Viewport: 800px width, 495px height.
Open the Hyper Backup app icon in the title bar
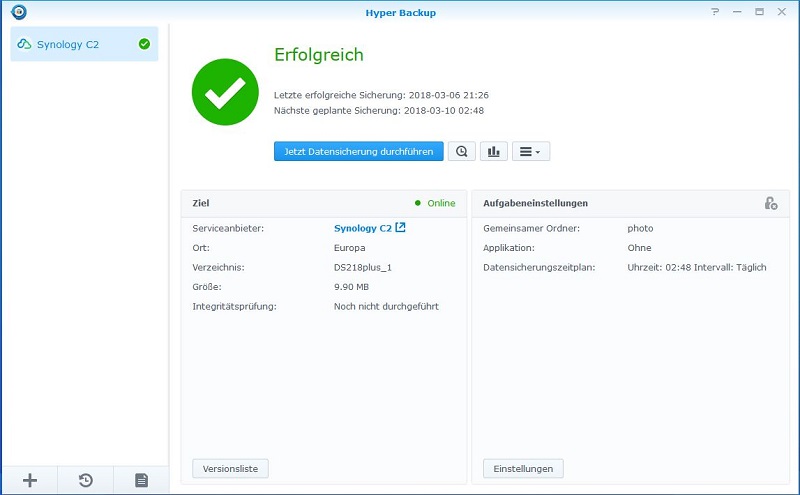click(19, 12)
